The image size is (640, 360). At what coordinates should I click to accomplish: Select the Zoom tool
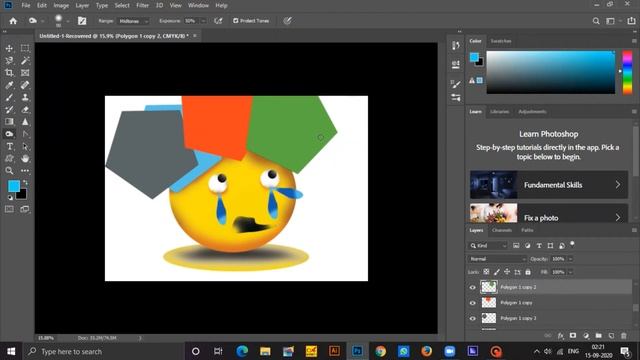click(x=9, y=171)
